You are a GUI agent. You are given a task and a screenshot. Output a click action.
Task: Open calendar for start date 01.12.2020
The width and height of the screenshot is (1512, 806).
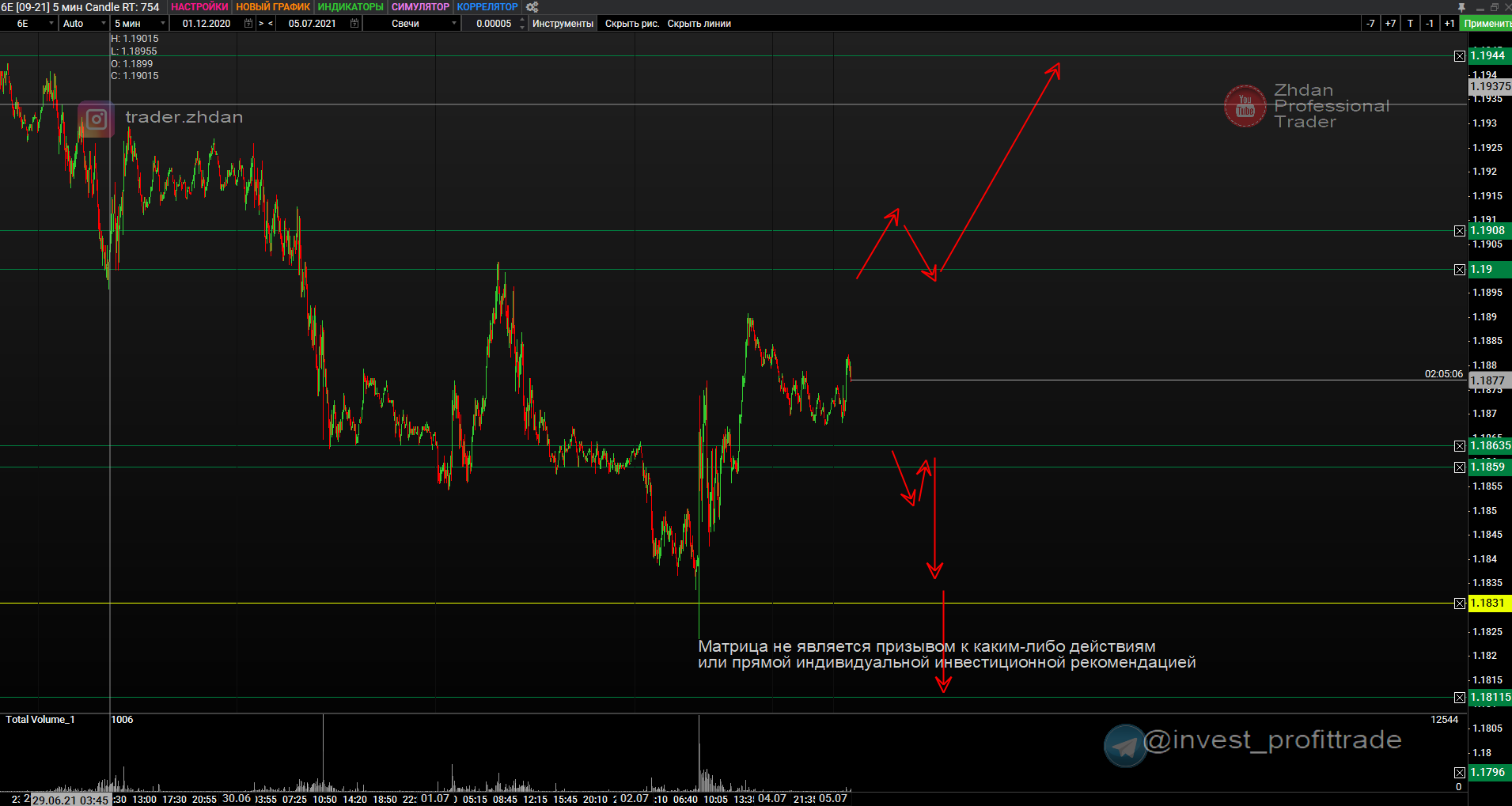pyautogui.click(x=248, y=24)
